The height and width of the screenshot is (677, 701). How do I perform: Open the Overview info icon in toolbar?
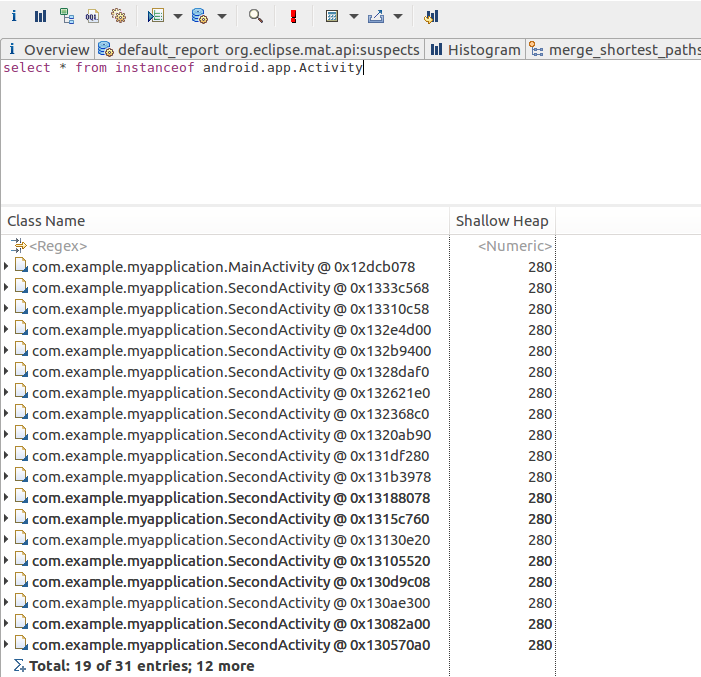(x=14, y=17)
